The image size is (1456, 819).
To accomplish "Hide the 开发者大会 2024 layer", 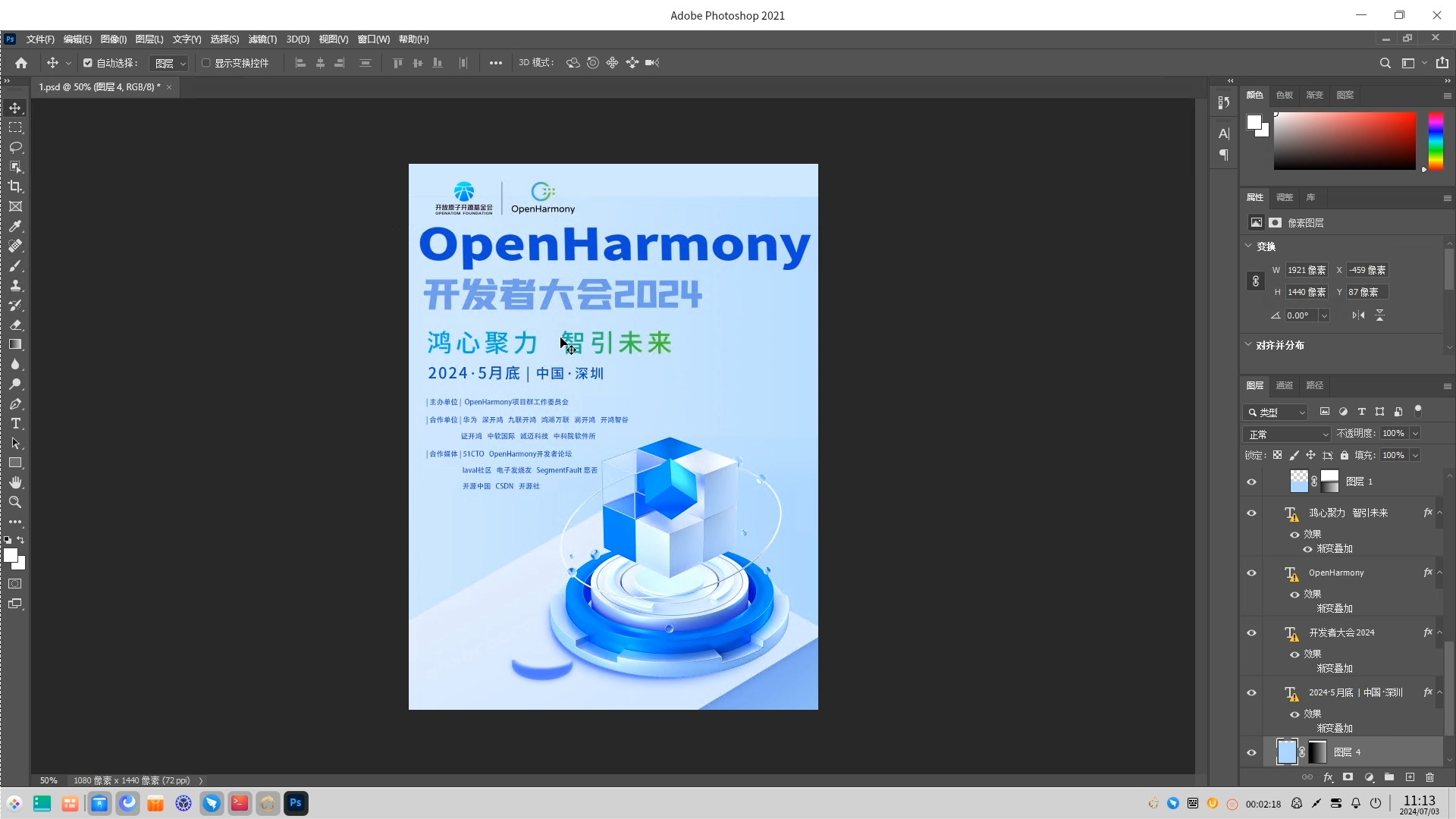I will pos(1253,632).
